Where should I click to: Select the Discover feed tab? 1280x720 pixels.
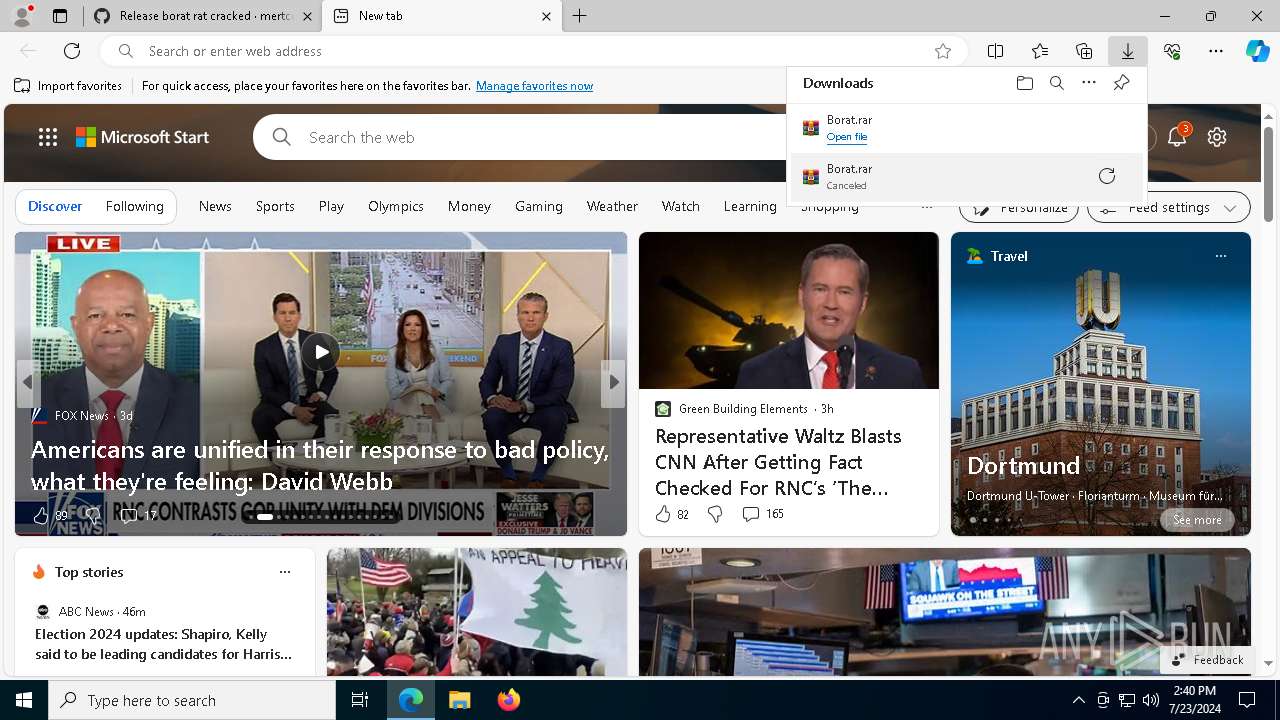(55, 206)
